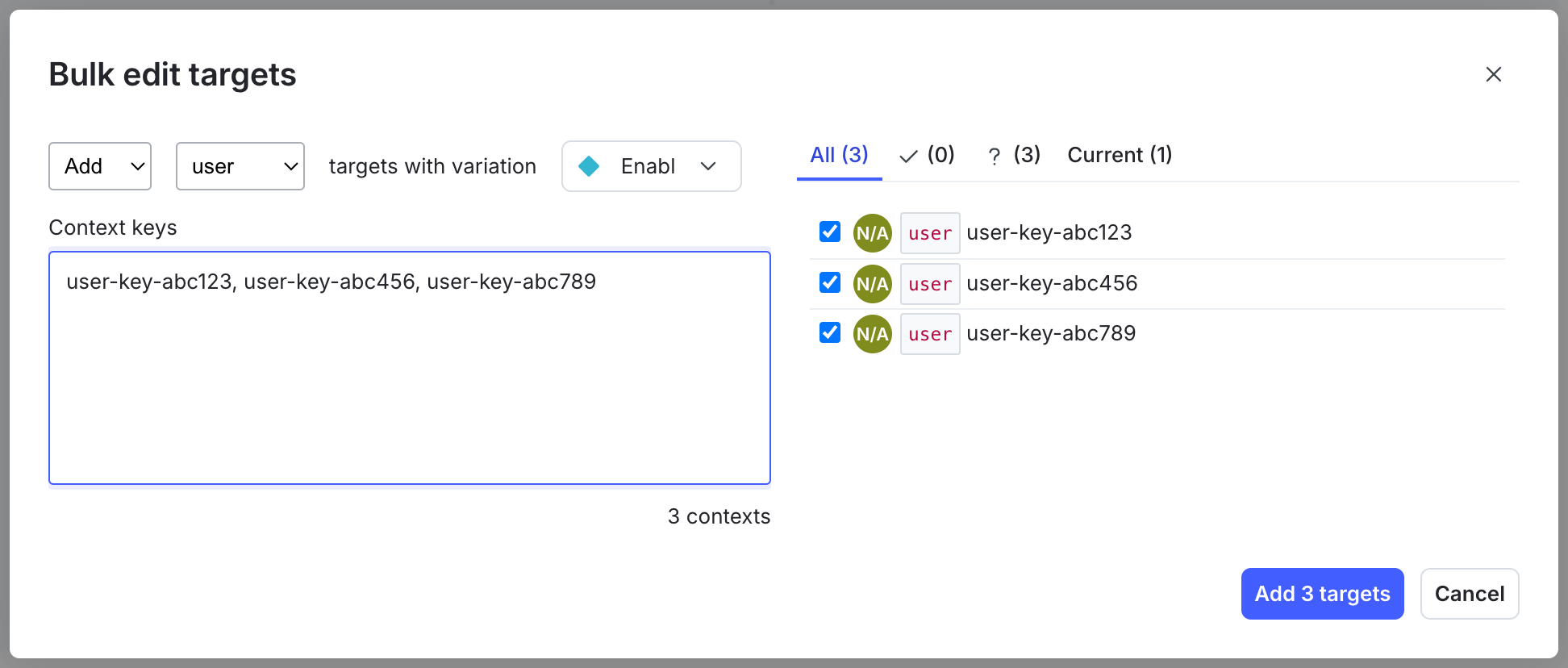
Task: Focus the Context keys text area
Action: click(x=410, y=368)
